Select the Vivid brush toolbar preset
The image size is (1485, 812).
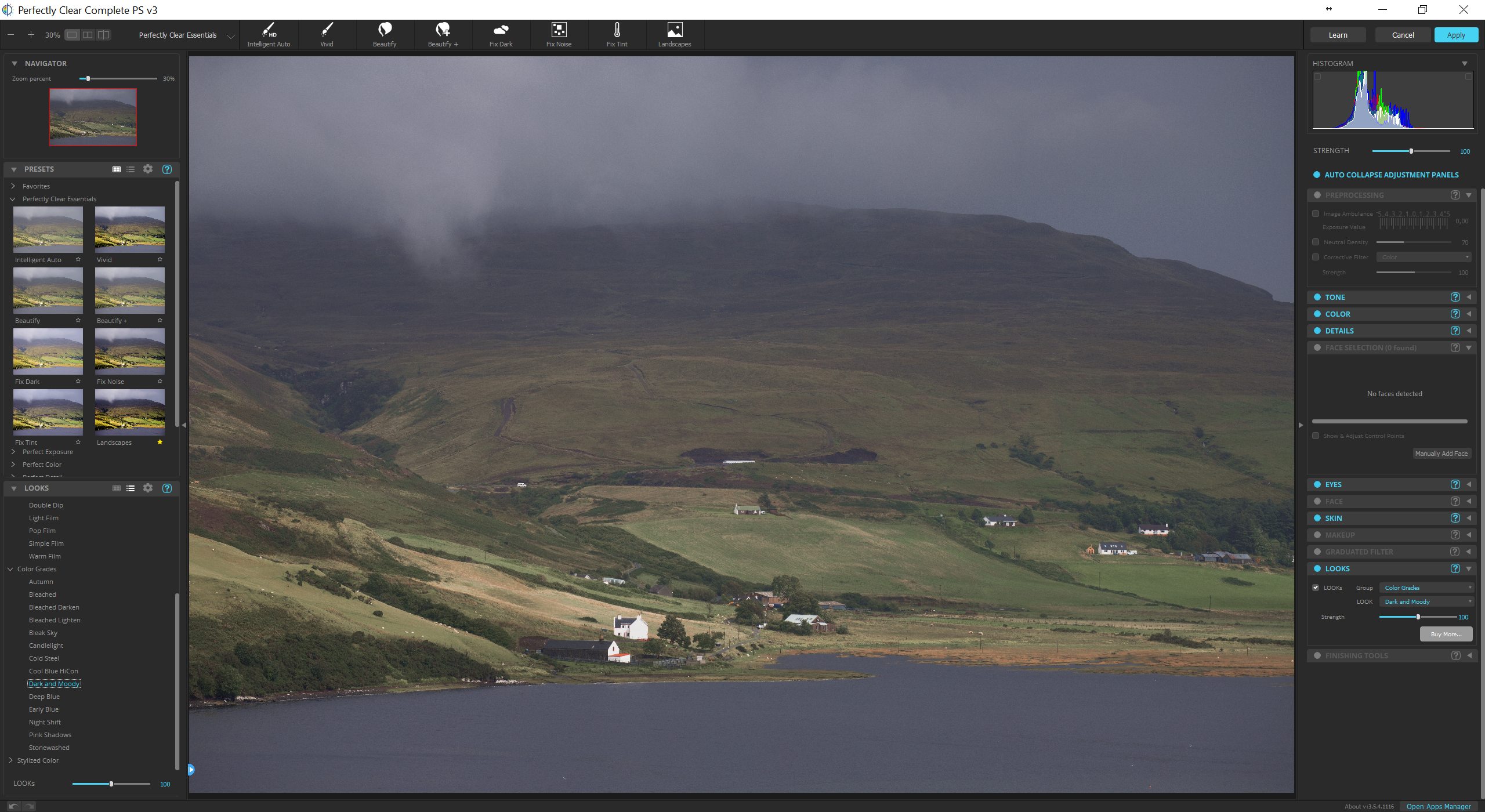[x=327, y=35]
